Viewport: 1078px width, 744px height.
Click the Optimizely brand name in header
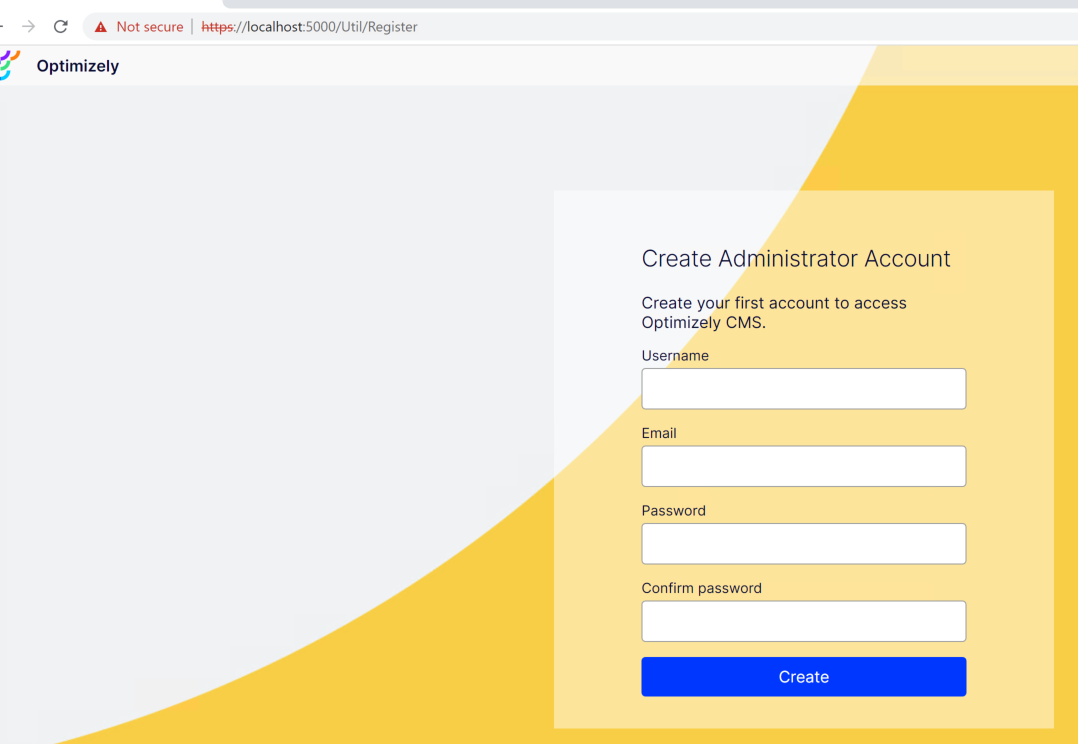click(78, 66)
